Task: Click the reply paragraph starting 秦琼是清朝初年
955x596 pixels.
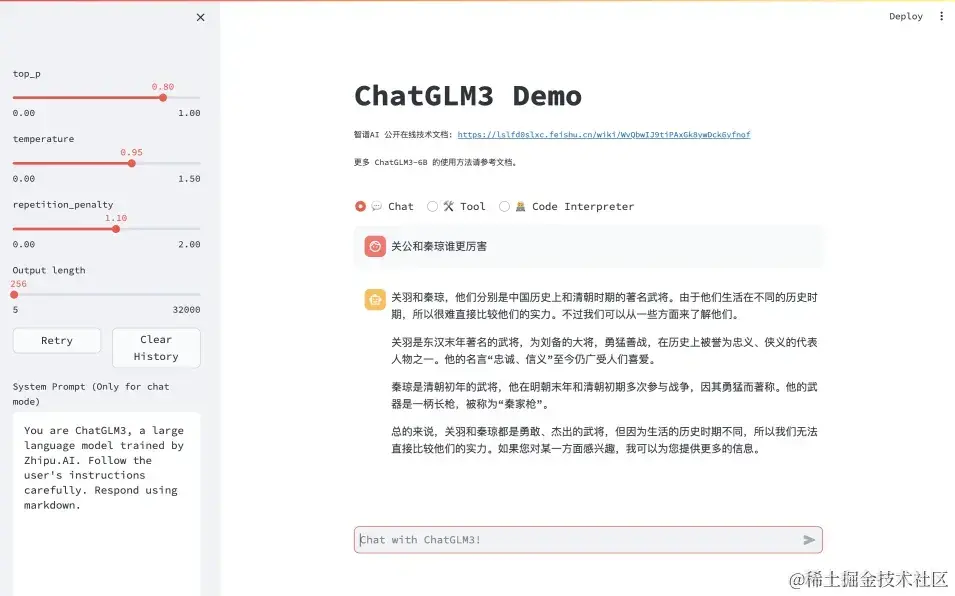Action: pos(604,395)
